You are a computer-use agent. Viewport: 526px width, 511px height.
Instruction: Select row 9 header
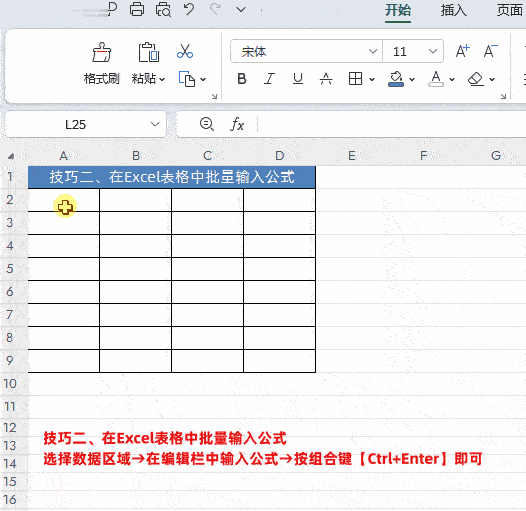[10, 361]
